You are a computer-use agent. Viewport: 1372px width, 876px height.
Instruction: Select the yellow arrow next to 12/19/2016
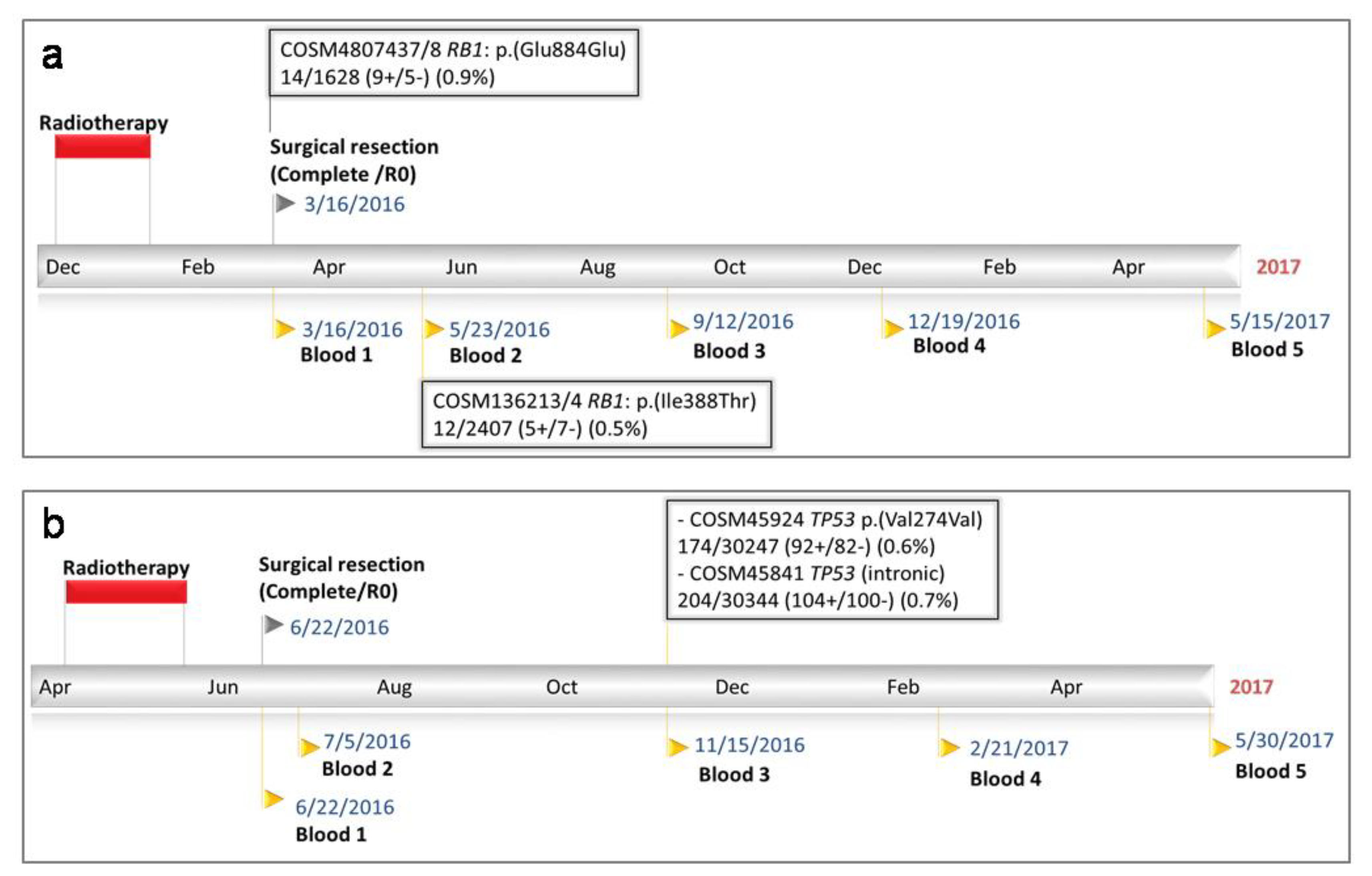coord(893,328)
